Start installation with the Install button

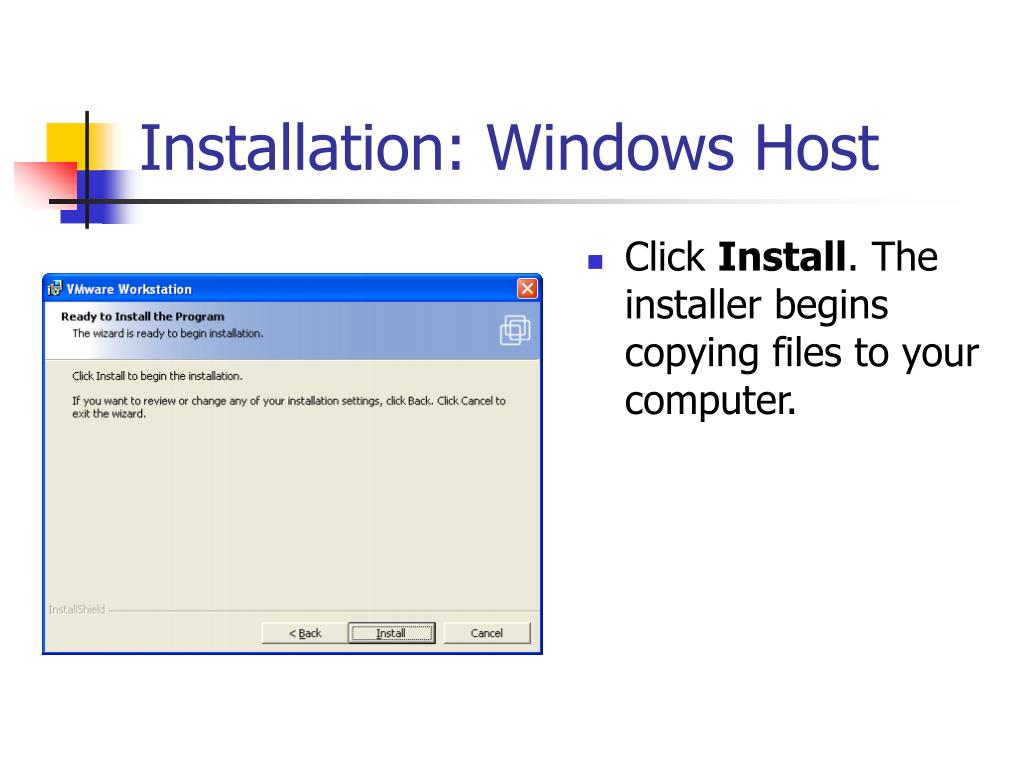[391, 633]
